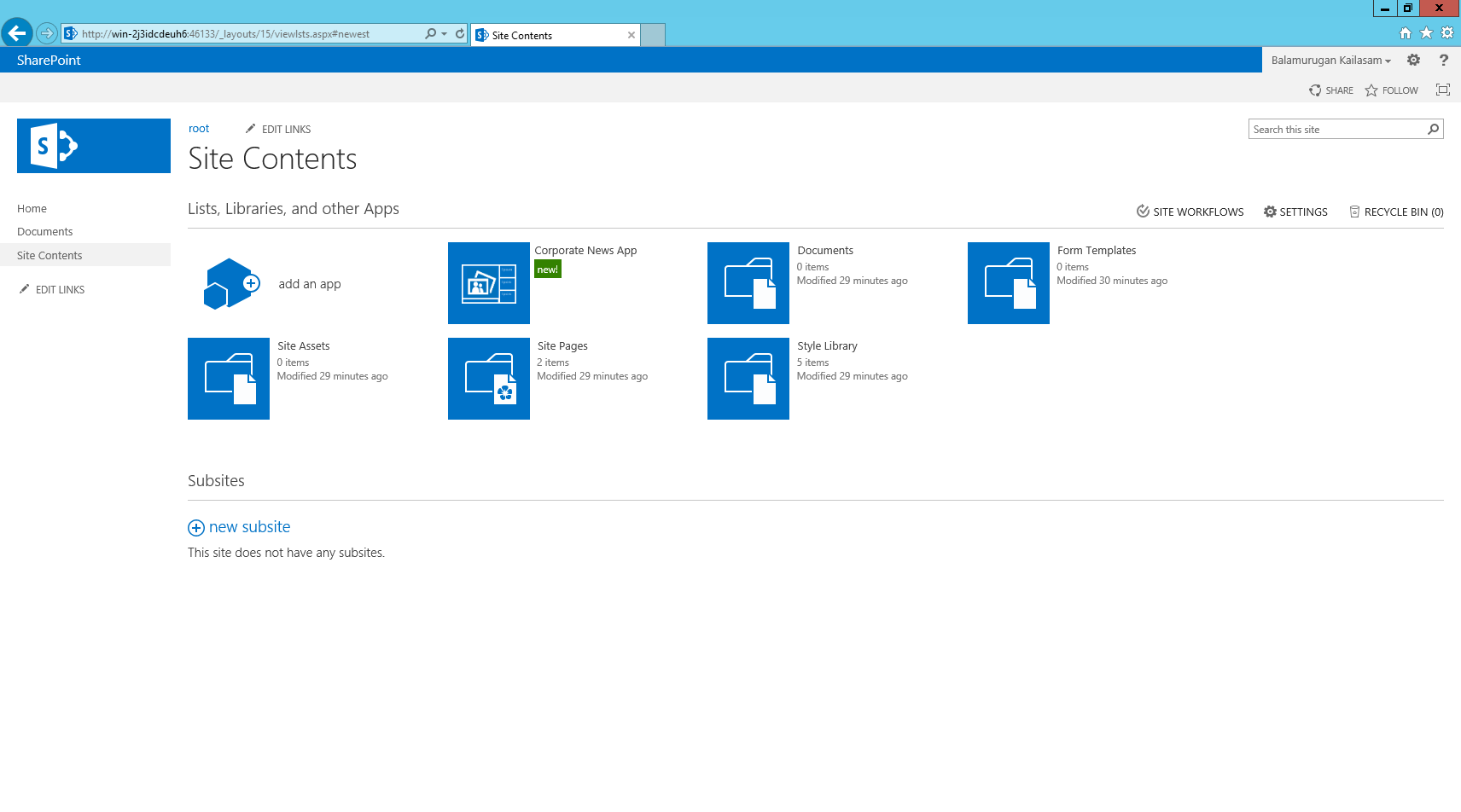Open the root navigation link
The width and height of the screenshot is (1461, 812).
(199, 129)
